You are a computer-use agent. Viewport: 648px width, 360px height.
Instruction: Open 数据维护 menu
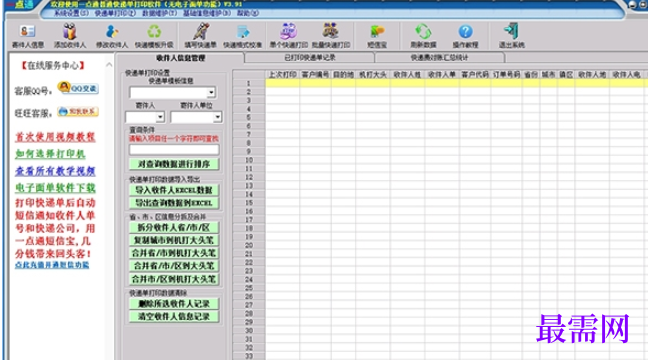pyautogui.click(x=160, y=13)
